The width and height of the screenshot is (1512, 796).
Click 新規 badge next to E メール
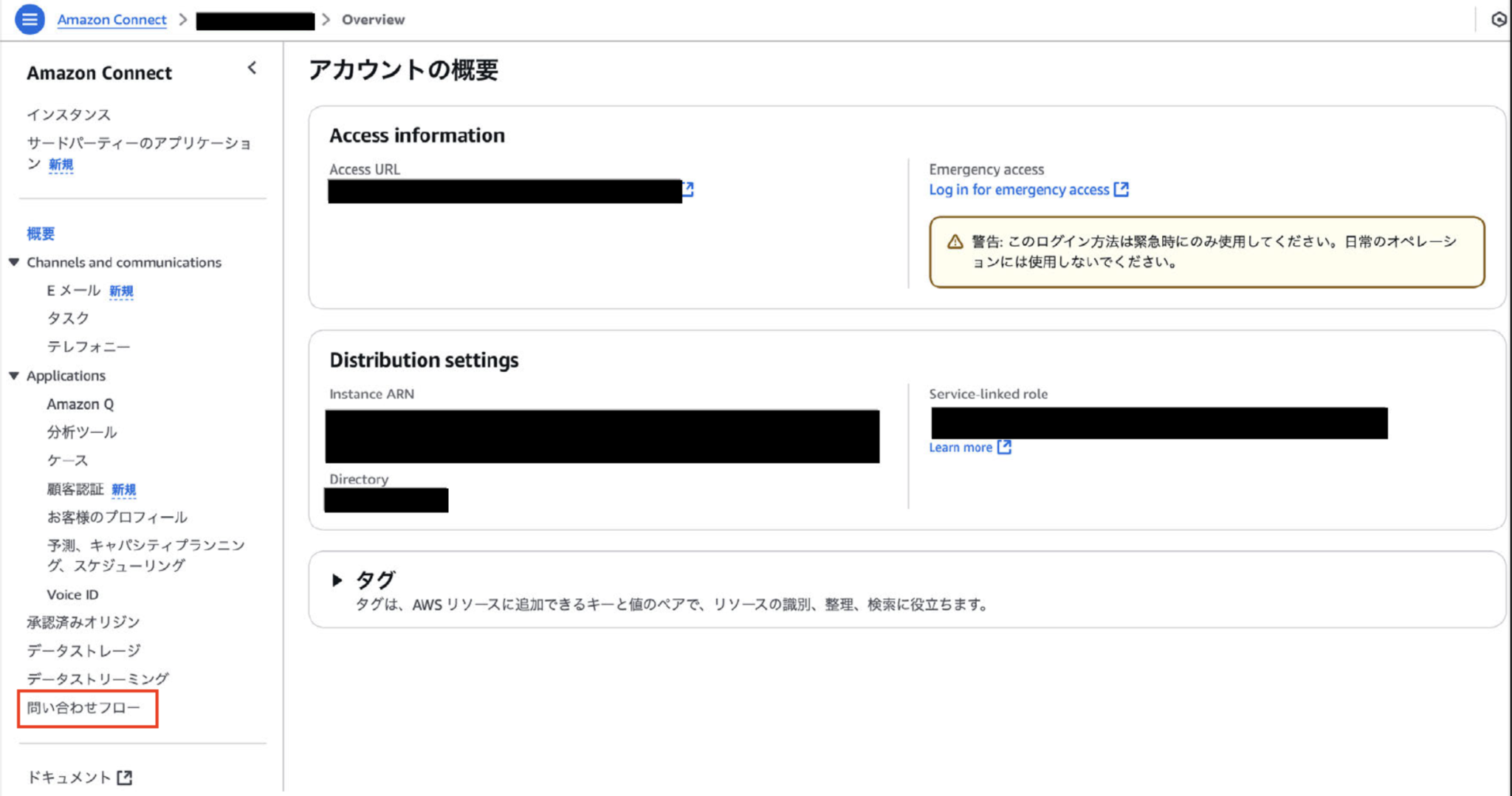click(x=122, y=290)
